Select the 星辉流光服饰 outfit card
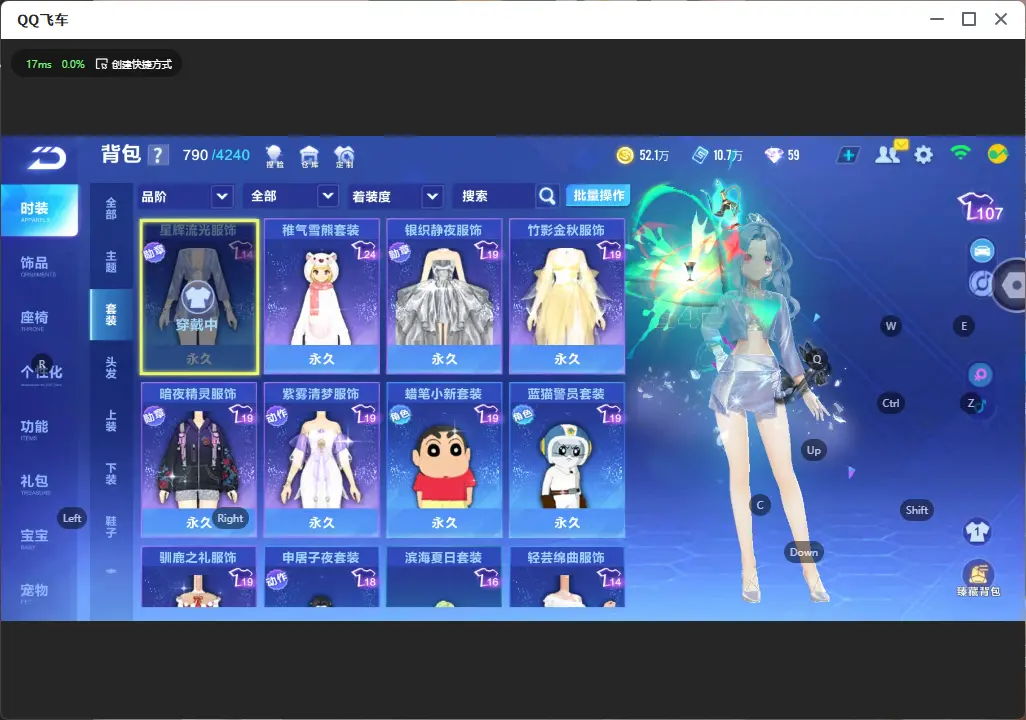1026x720 pixels. coord(200,297)
